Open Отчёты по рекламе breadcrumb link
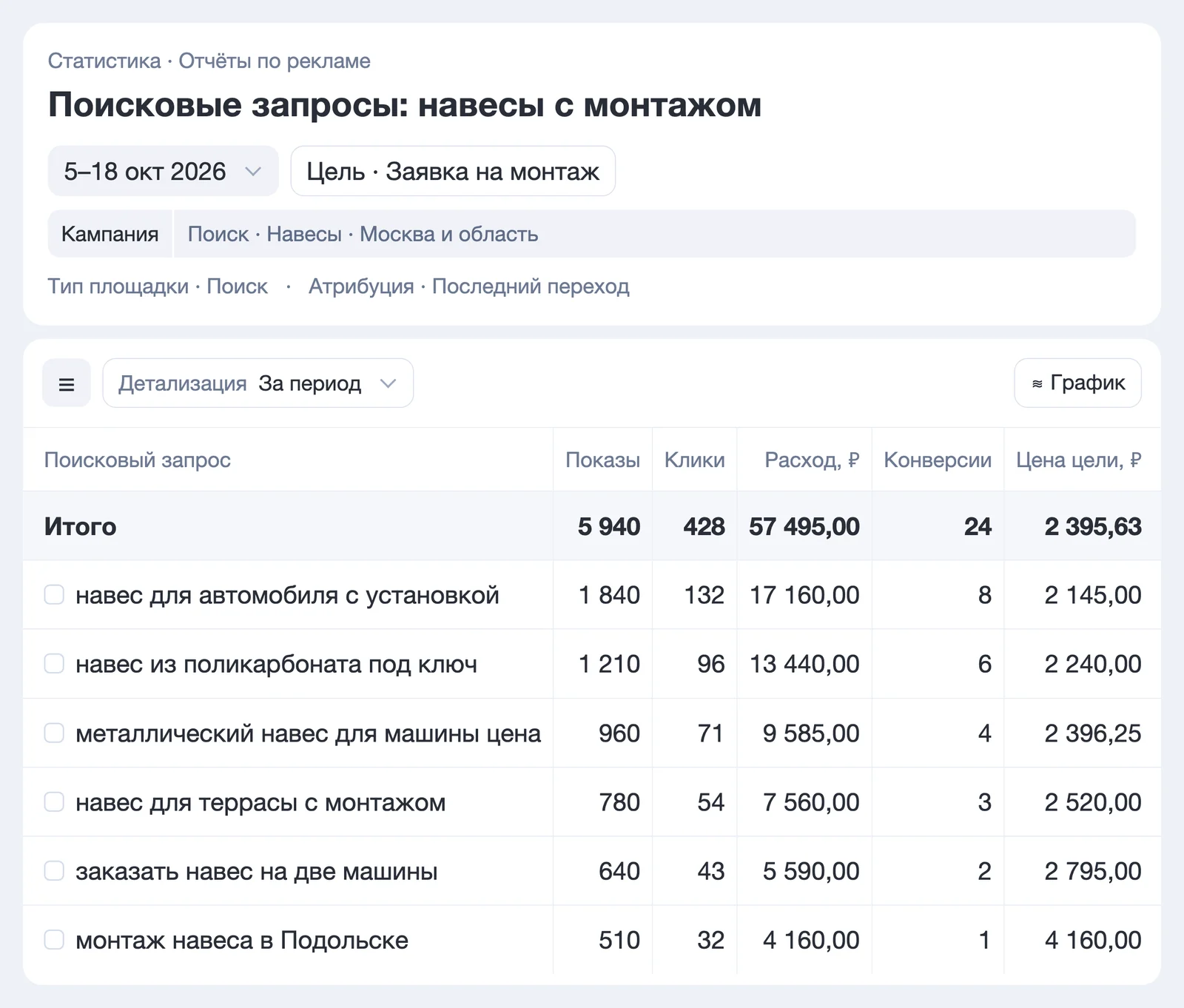 pos(275,61)
